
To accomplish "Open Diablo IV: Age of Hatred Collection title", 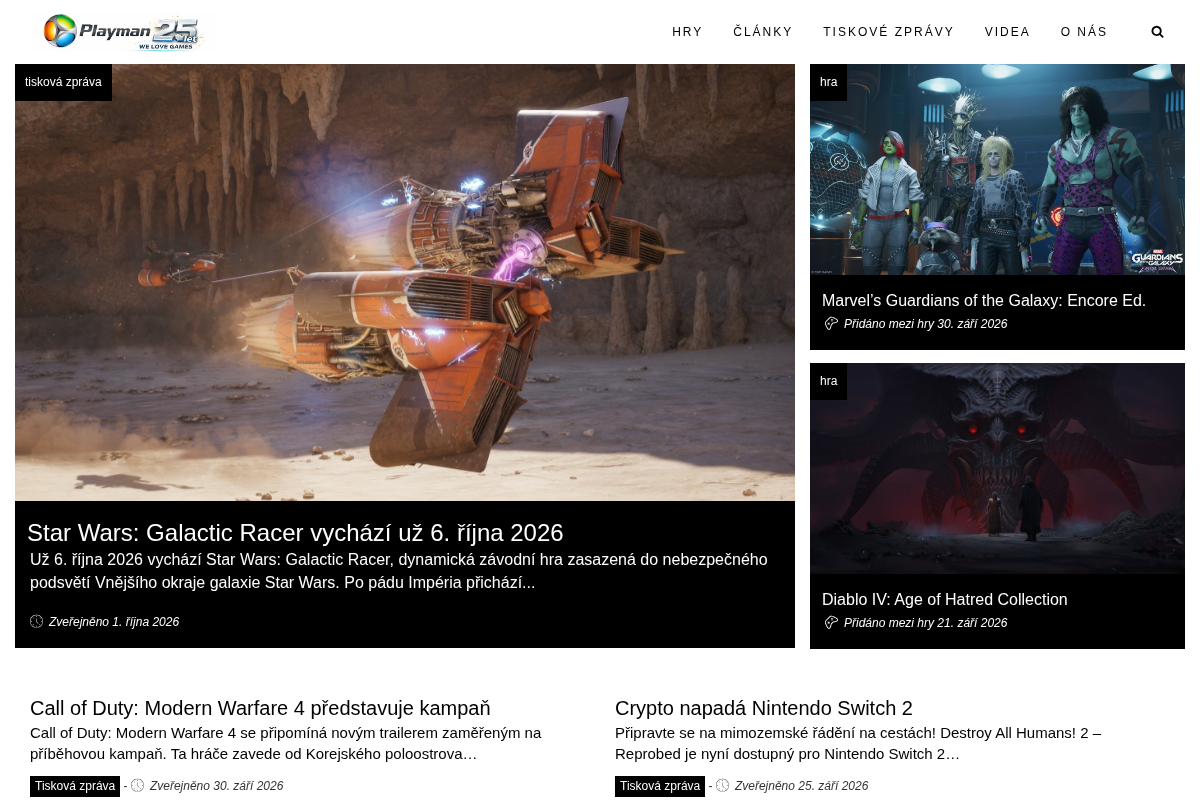I will (x=945, y=600).
